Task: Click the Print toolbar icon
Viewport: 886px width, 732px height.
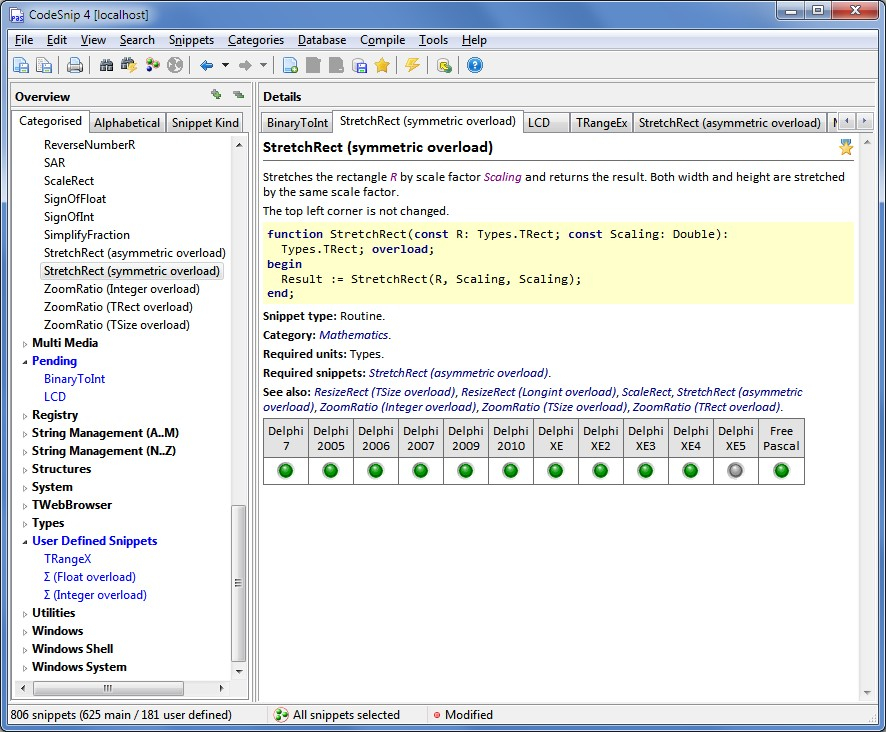Action: tap(75, 66)
